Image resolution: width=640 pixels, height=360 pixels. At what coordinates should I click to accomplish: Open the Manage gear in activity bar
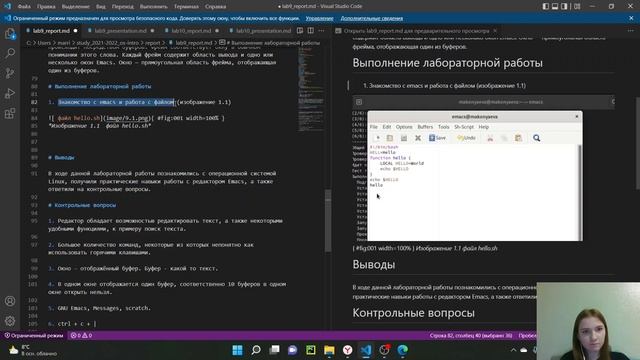pos(10,321)
